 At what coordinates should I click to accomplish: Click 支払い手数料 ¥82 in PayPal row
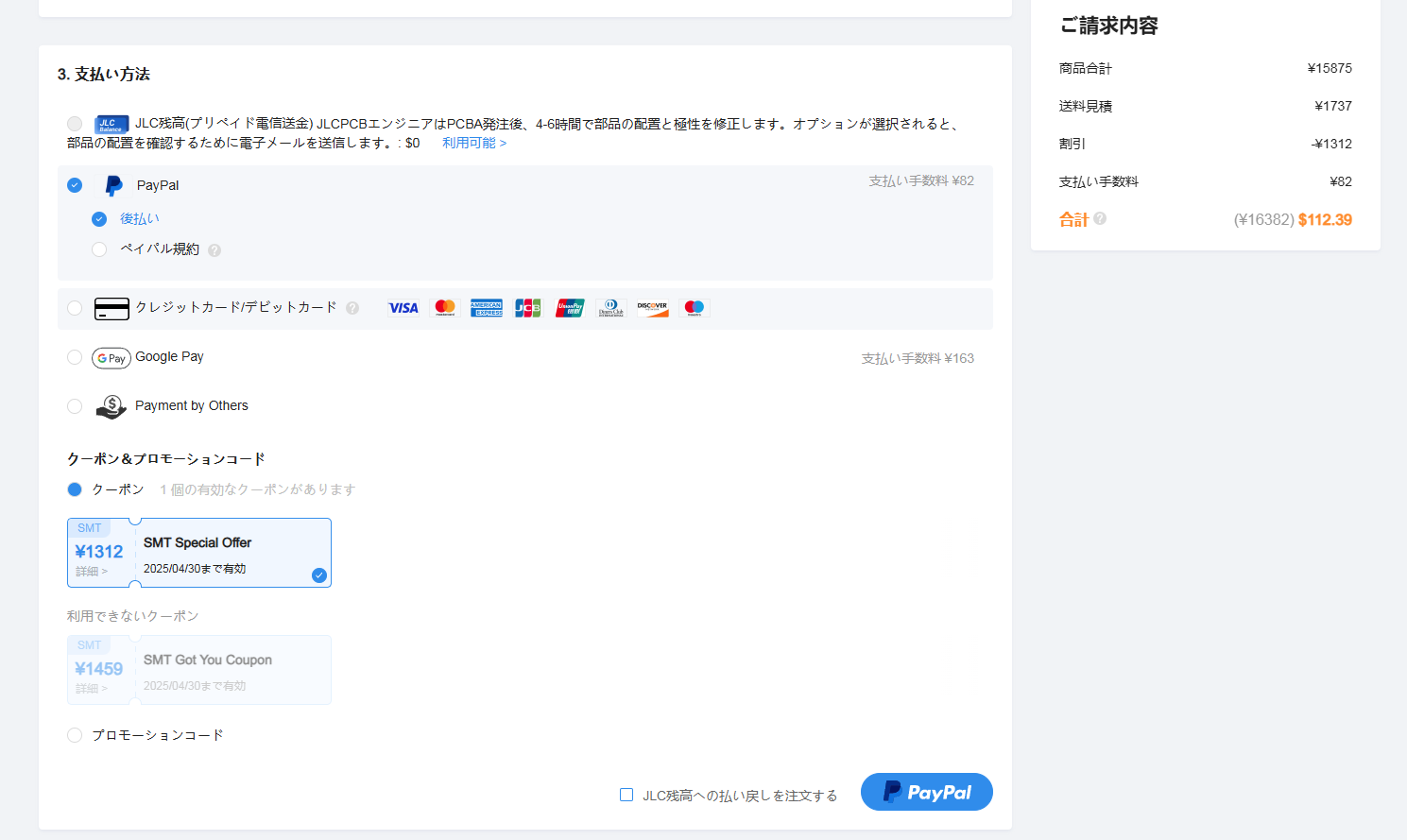point(921,180)
